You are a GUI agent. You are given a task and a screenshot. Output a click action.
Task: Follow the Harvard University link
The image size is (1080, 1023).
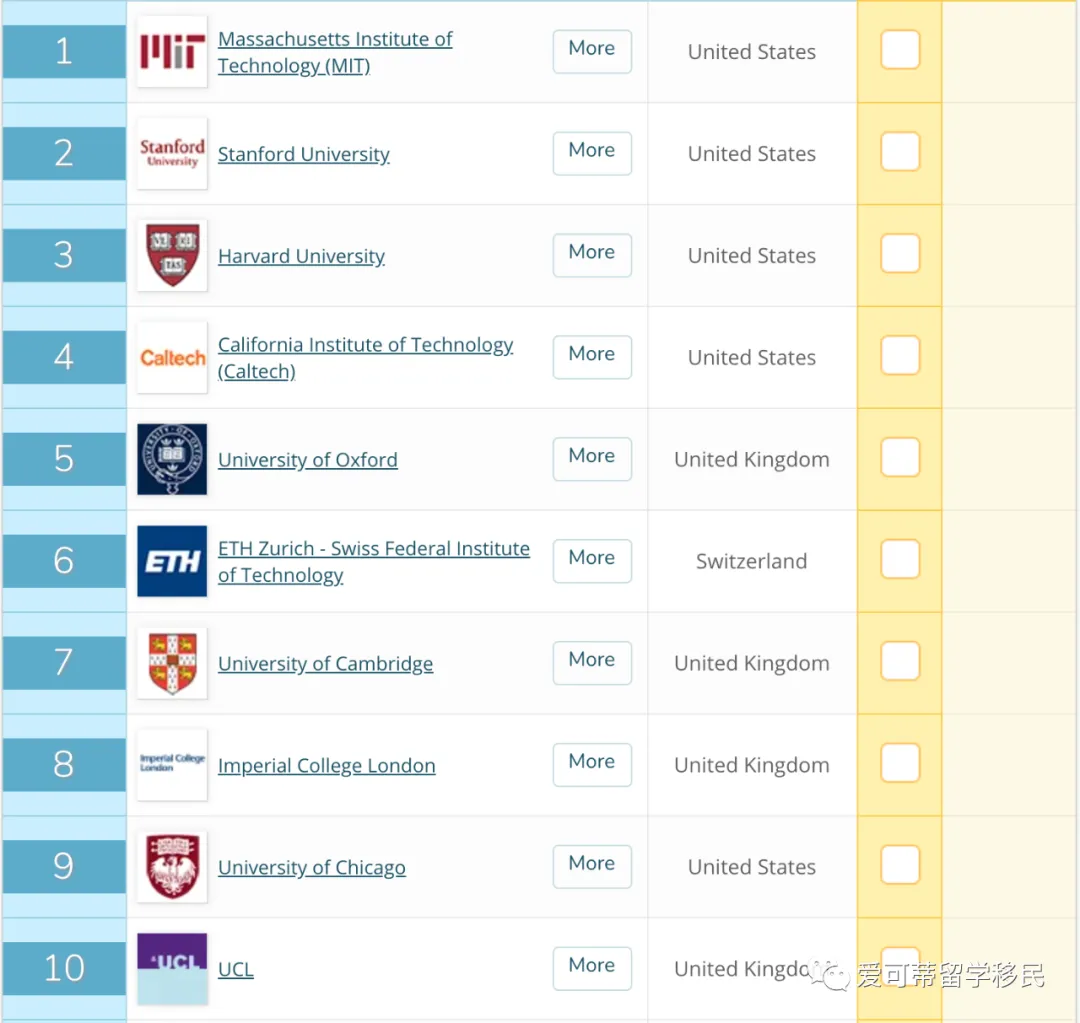(x=301, y=256)
